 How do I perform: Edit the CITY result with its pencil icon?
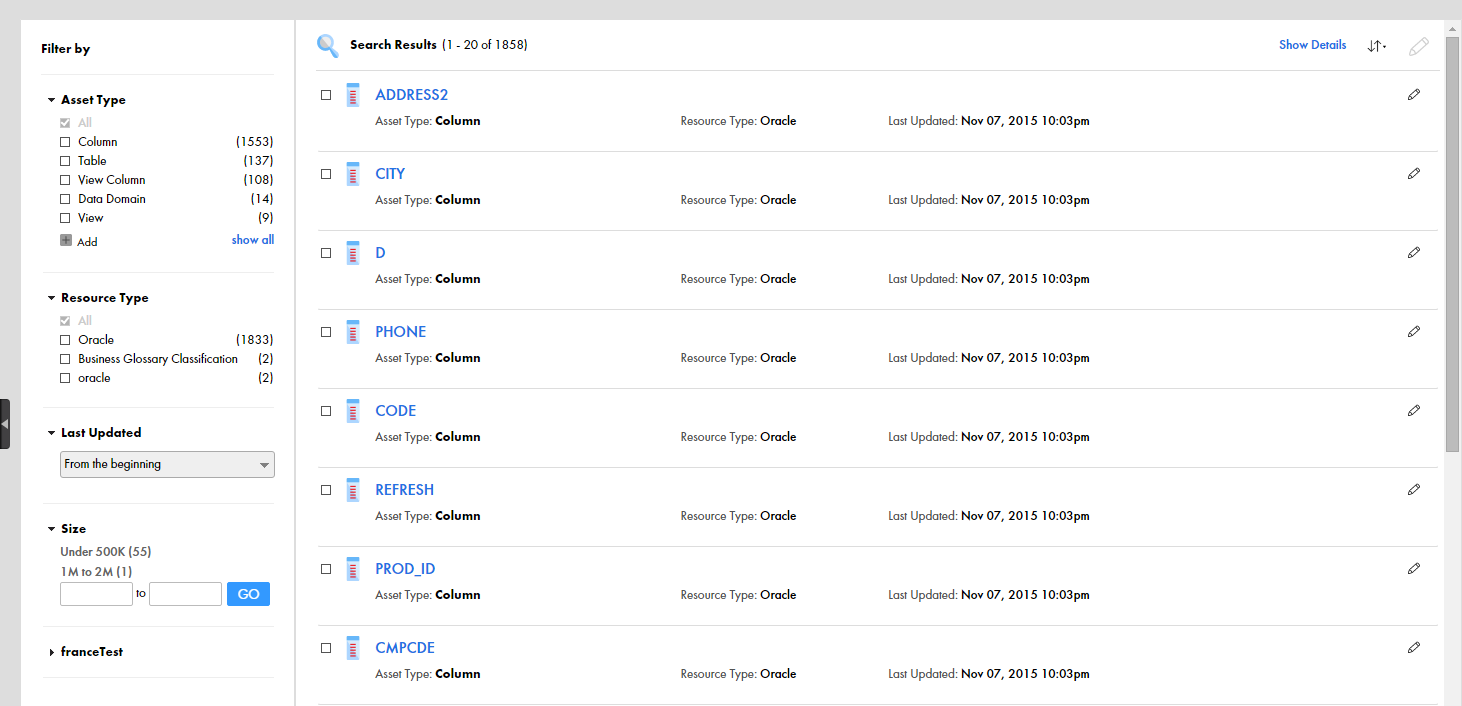[x=1413, y=173]
